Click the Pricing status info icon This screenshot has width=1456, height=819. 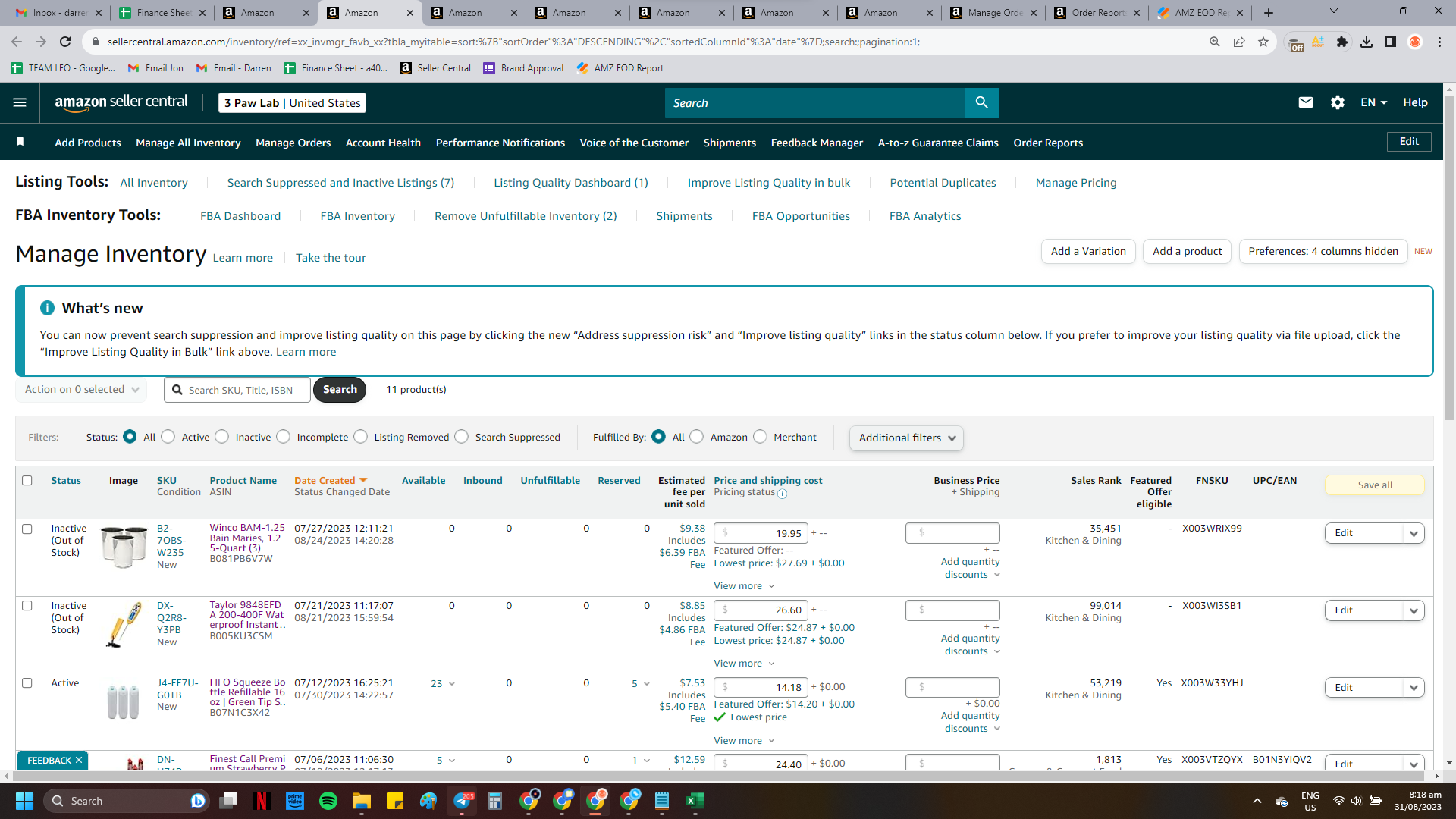pyautogui.click(x=782, y=494)
